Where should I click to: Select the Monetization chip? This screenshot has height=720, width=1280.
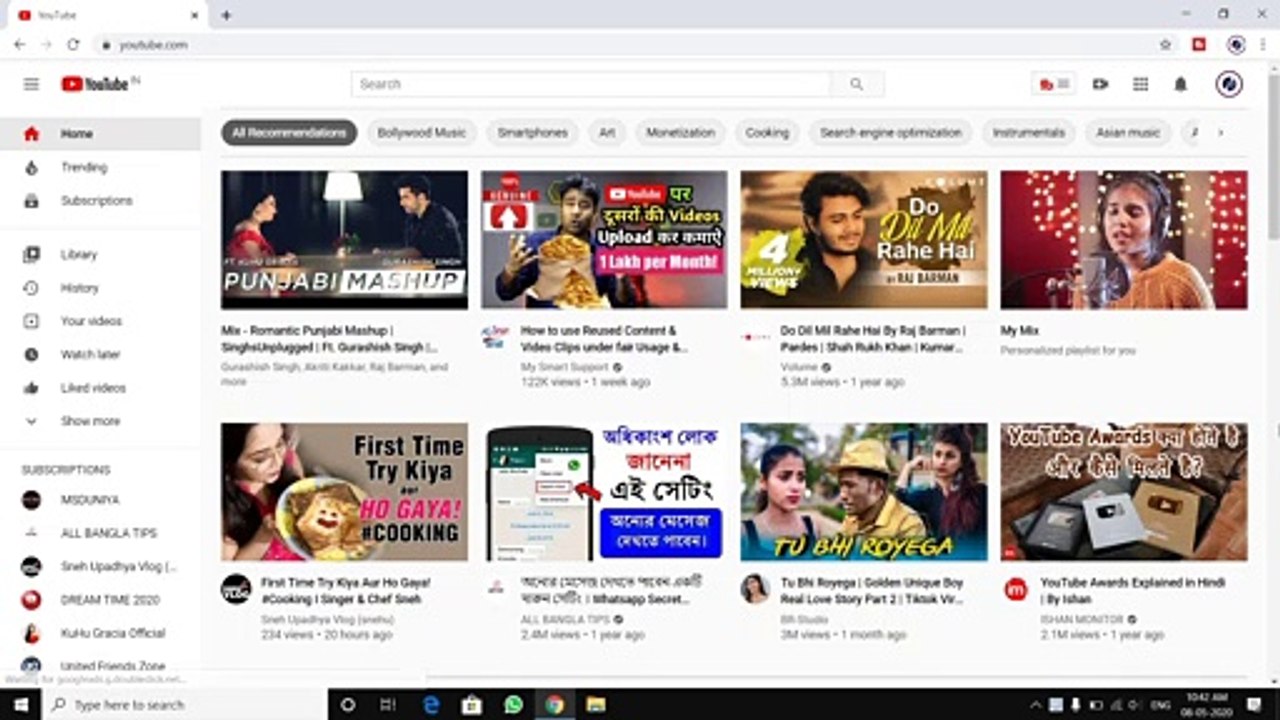[680, 132]
